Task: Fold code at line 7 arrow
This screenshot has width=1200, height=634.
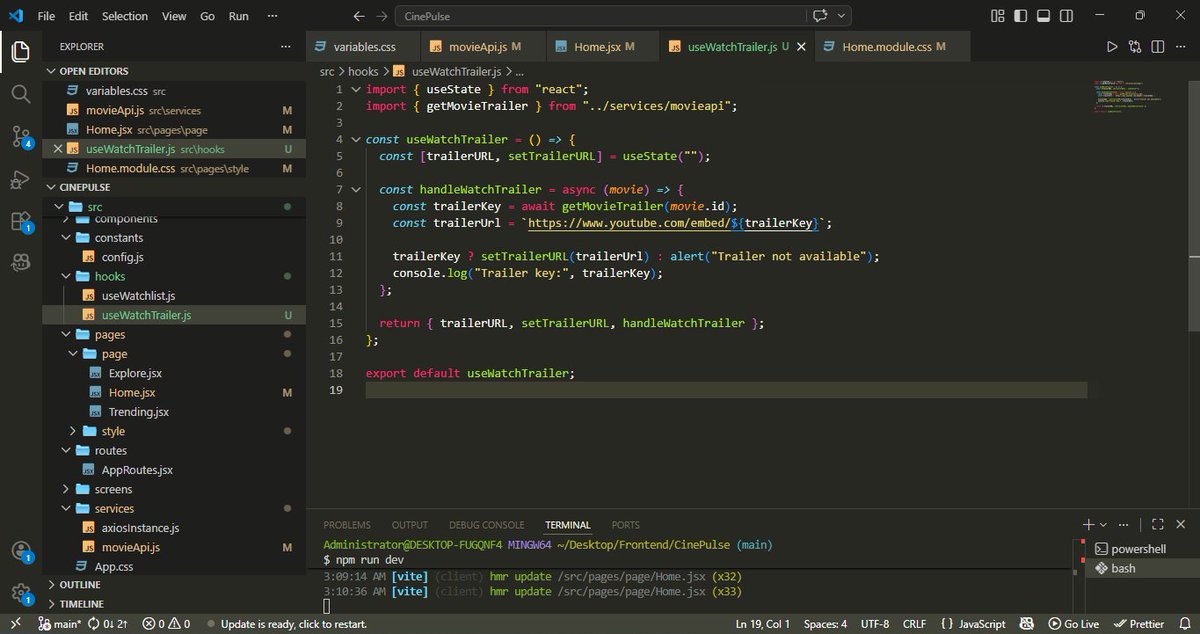Action: coord(355,189)
